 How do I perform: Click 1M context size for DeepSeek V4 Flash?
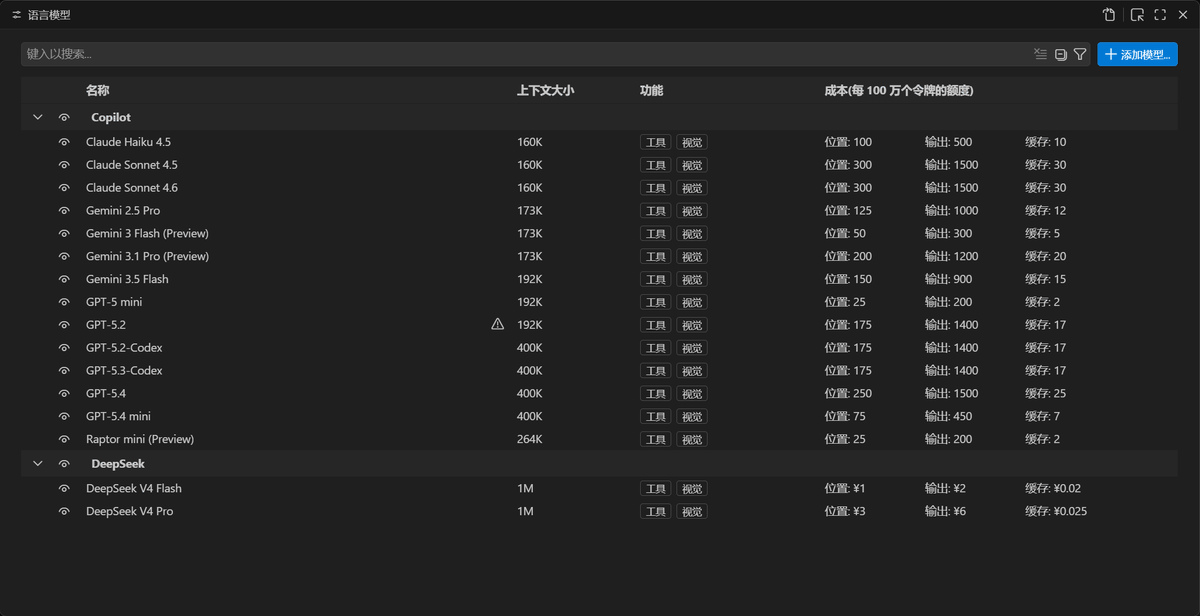click(x=525, y=488)
